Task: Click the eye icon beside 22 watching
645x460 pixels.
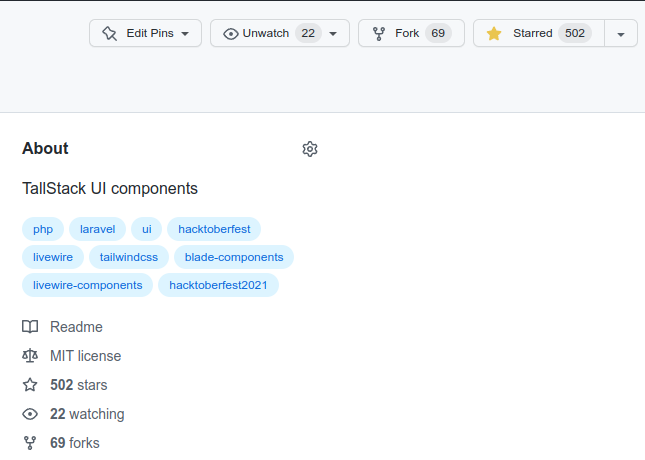Action: click(30, 414)
